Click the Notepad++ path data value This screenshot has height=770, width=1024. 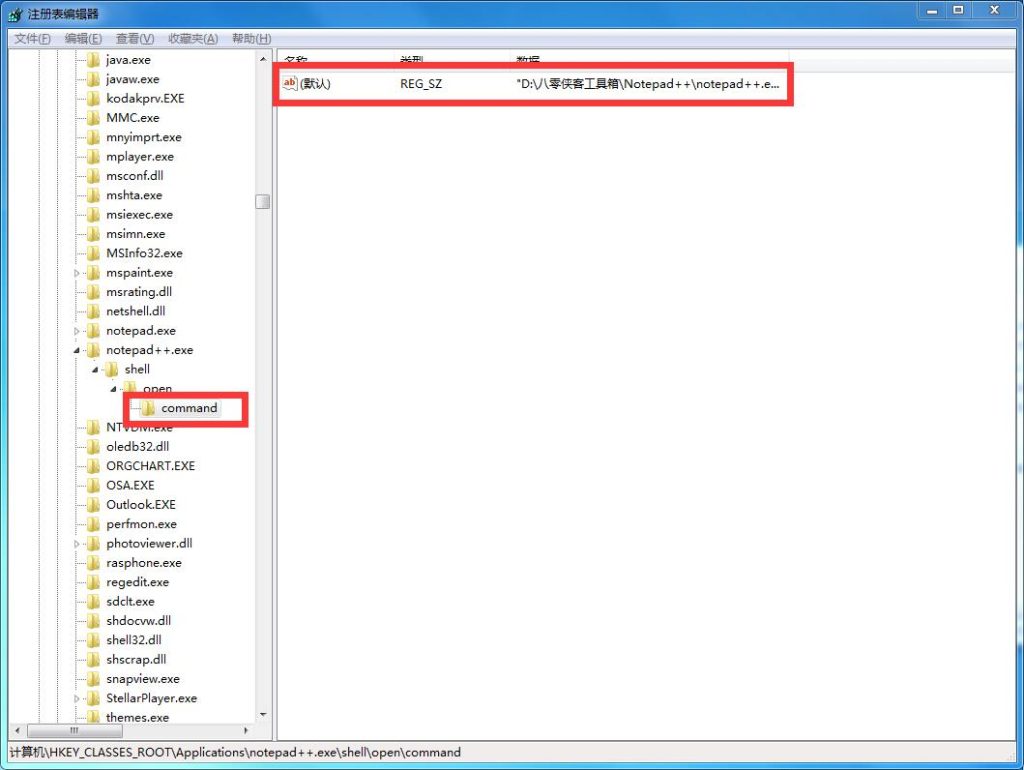[647, 84]
